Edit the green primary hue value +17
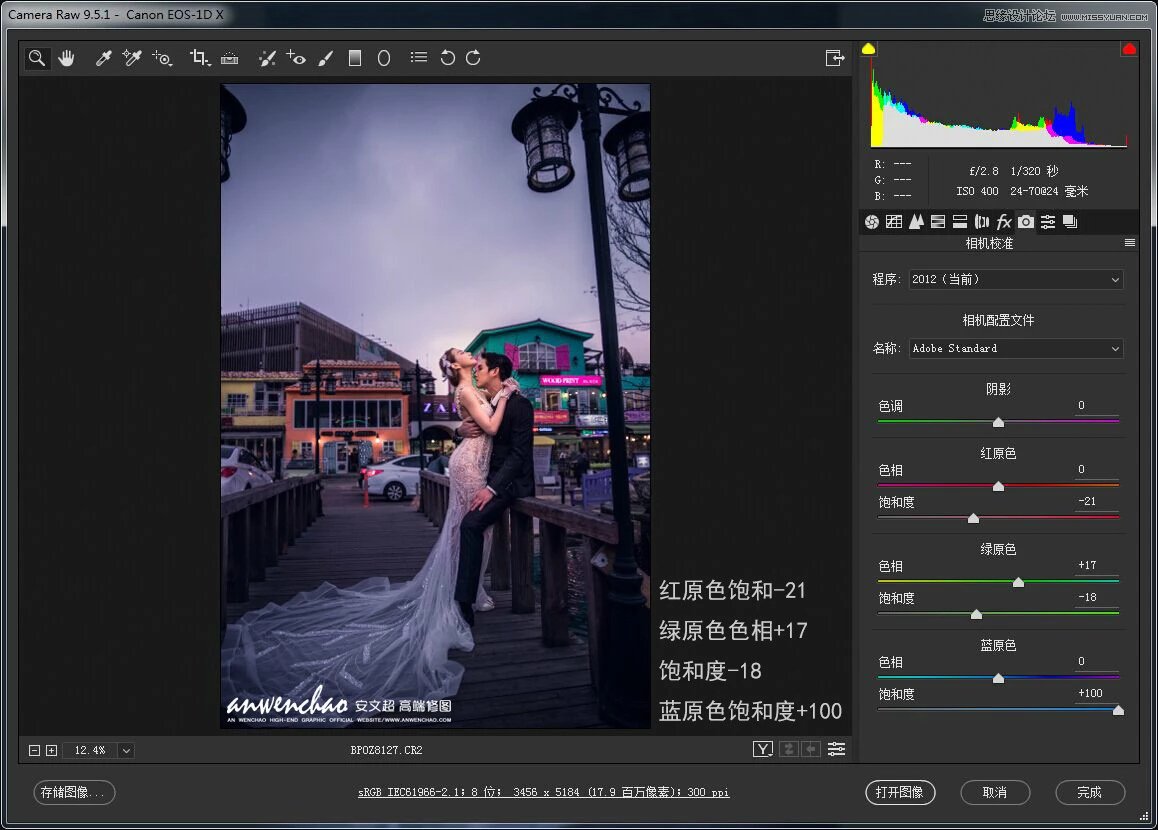 click(x=1097, y=566)
